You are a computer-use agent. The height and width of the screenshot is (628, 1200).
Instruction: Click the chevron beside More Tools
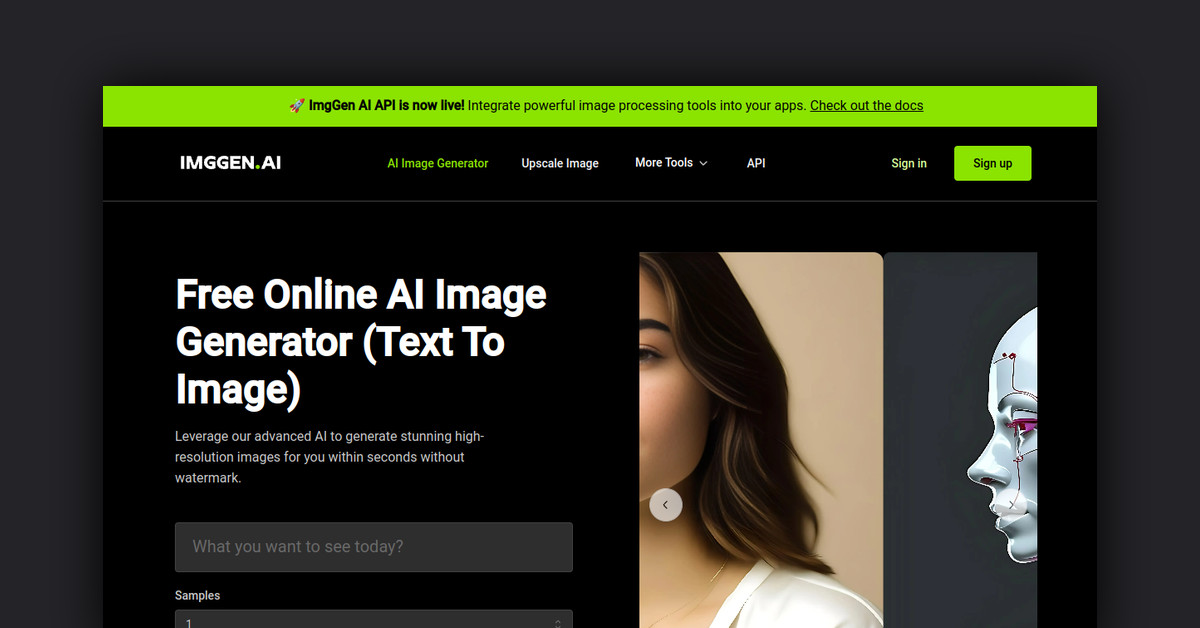coord(703,163)
